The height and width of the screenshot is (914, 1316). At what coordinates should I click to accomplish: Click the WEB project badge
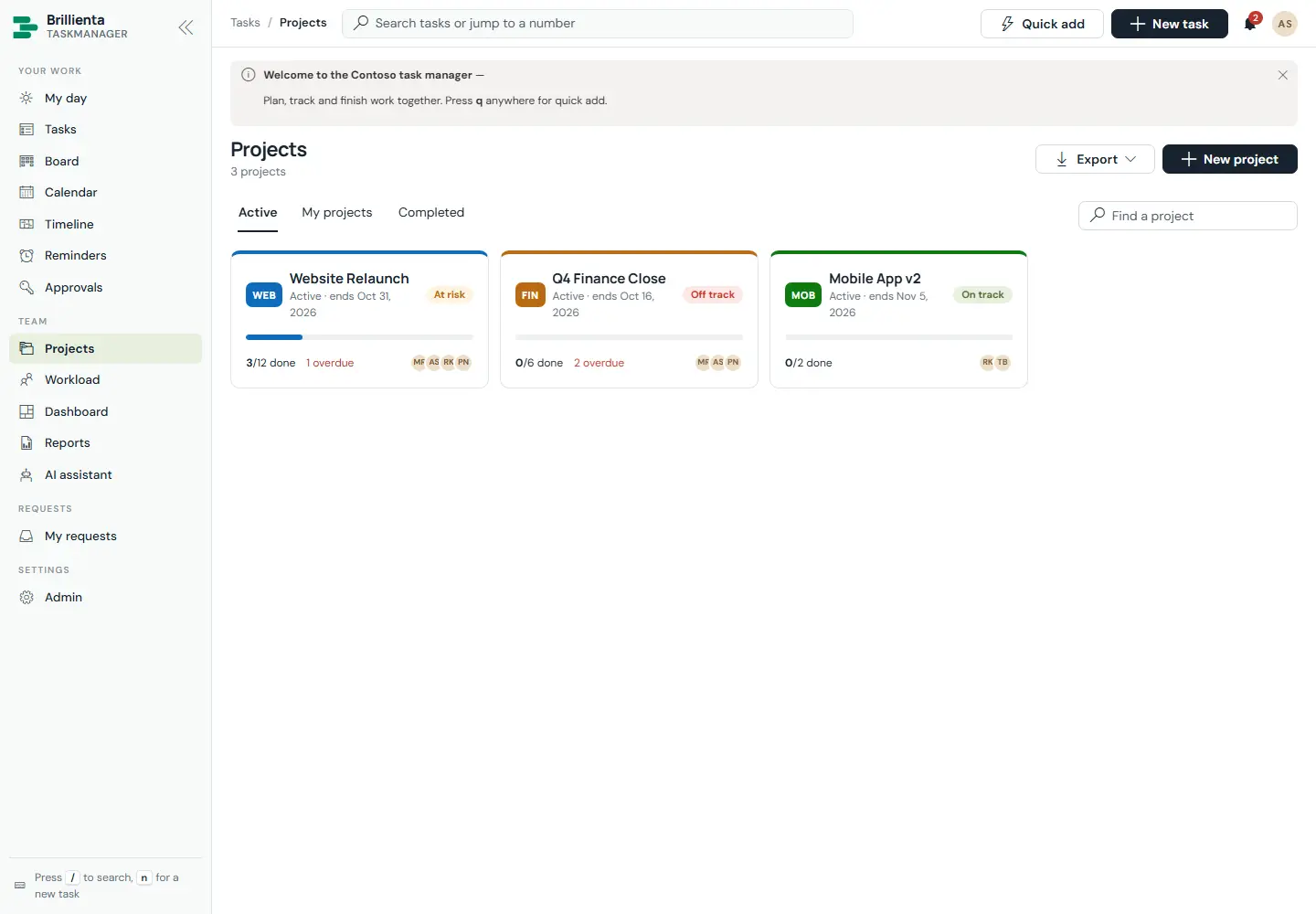pos(264,295)
